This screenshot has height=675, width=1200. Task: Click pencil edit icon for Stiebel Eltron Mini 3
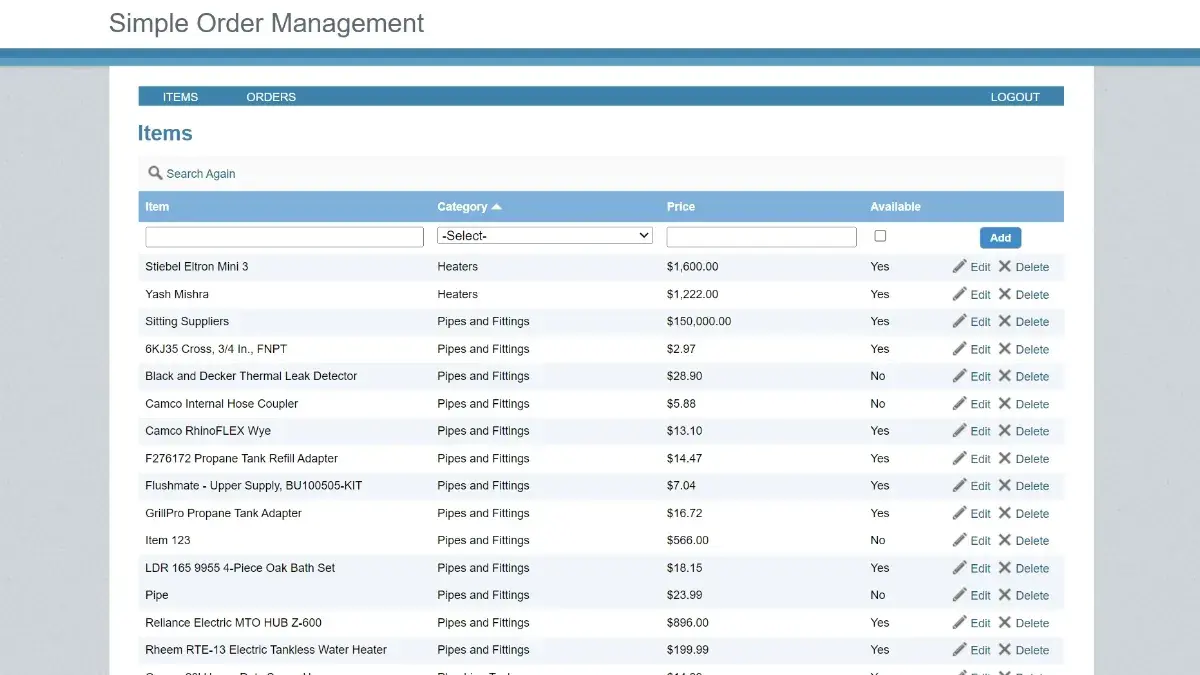(x=960, y=267)
